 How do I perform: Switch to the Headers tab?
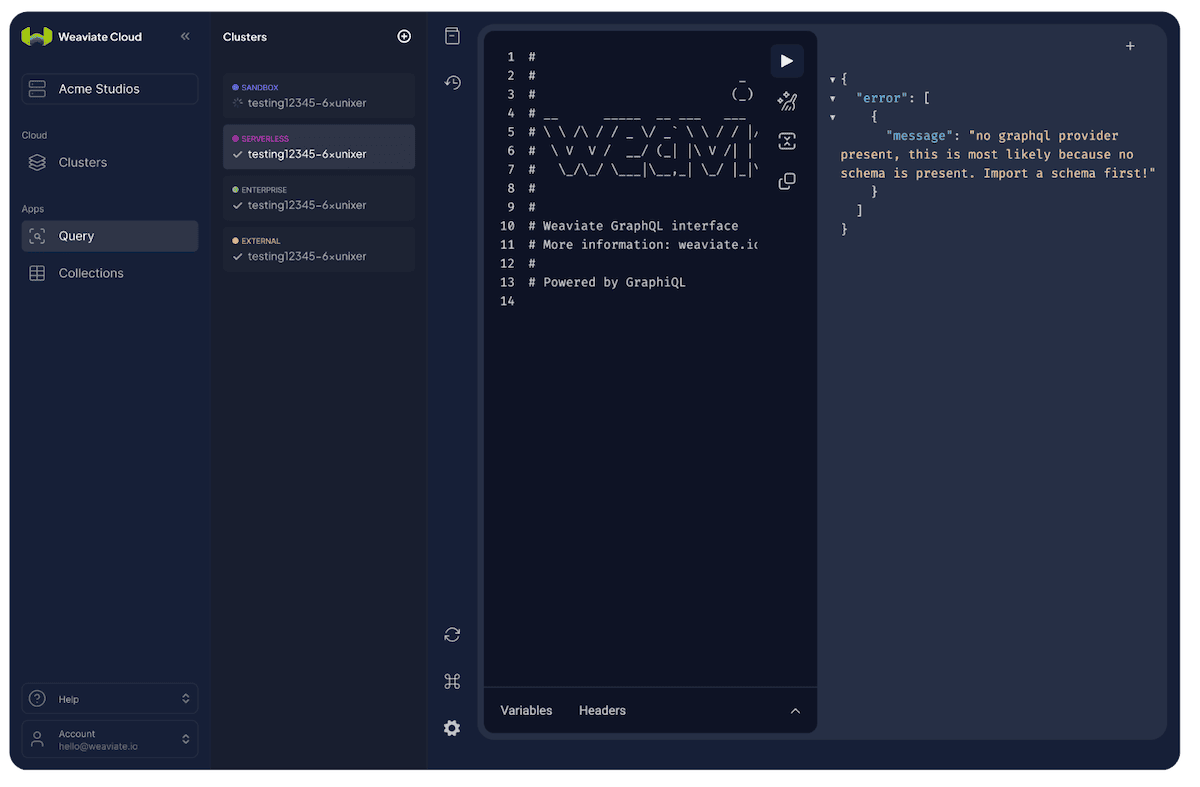[x=602, y=711]
